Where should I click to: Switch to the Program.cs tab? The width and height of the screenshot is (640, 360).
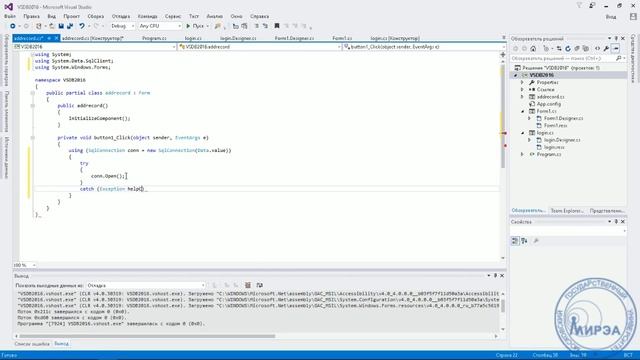point(154,38)
